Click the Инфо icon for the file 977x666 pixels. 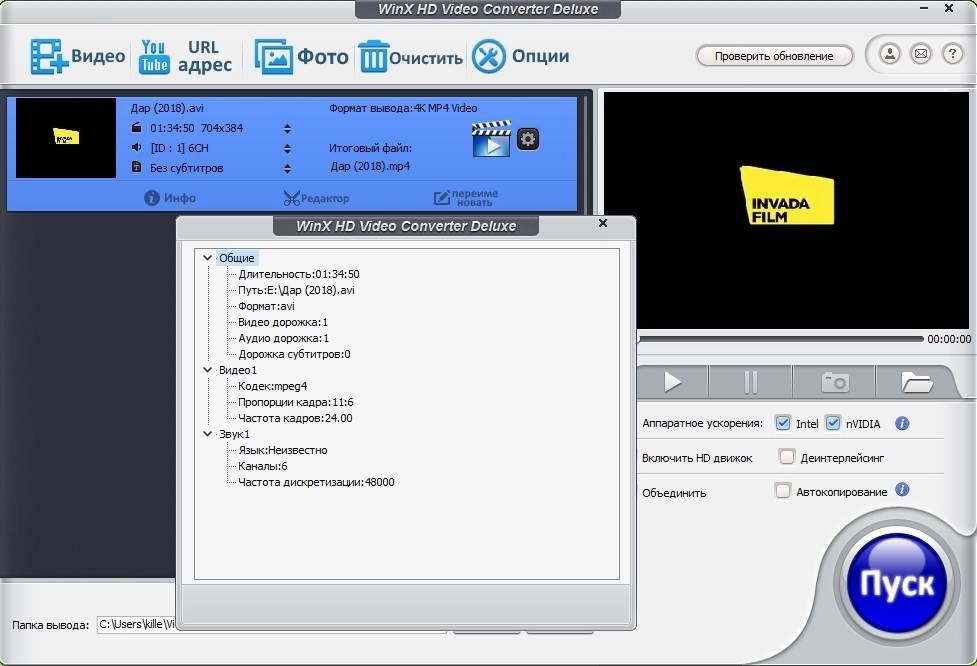click(x=151, y=197)
